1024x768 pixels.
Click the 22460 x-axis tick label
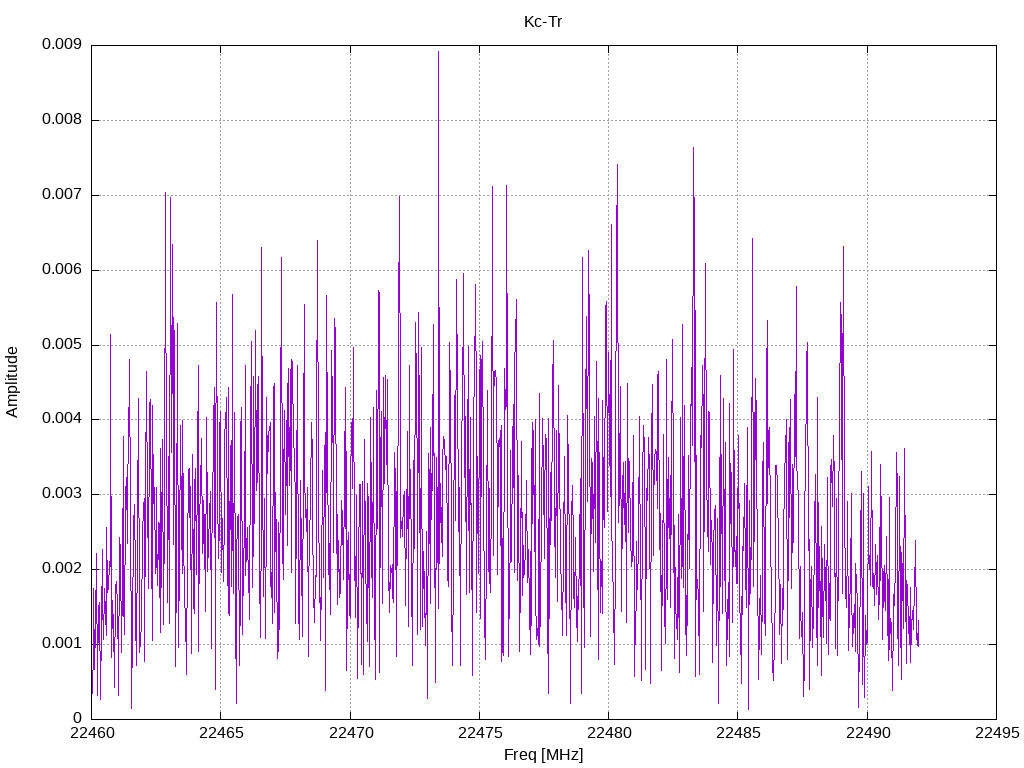92,733
